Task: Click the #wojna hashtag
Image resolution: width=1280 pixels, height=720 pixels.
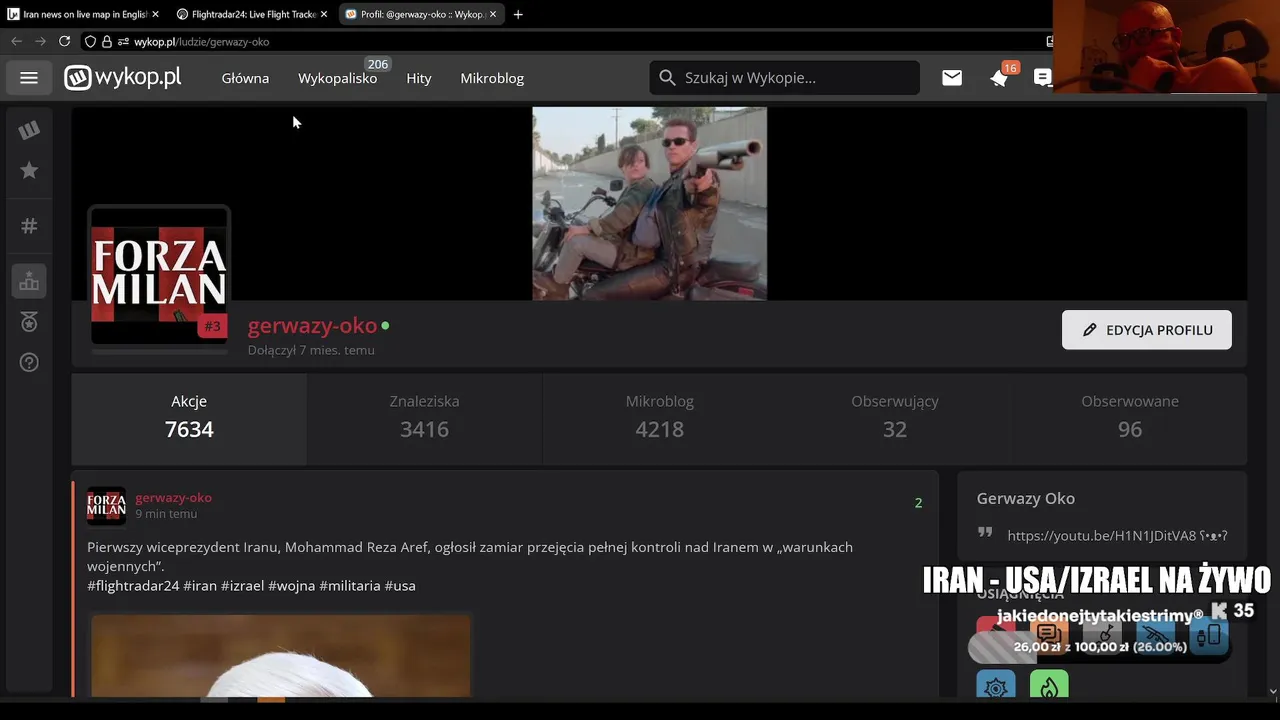Action: [291, 585]
